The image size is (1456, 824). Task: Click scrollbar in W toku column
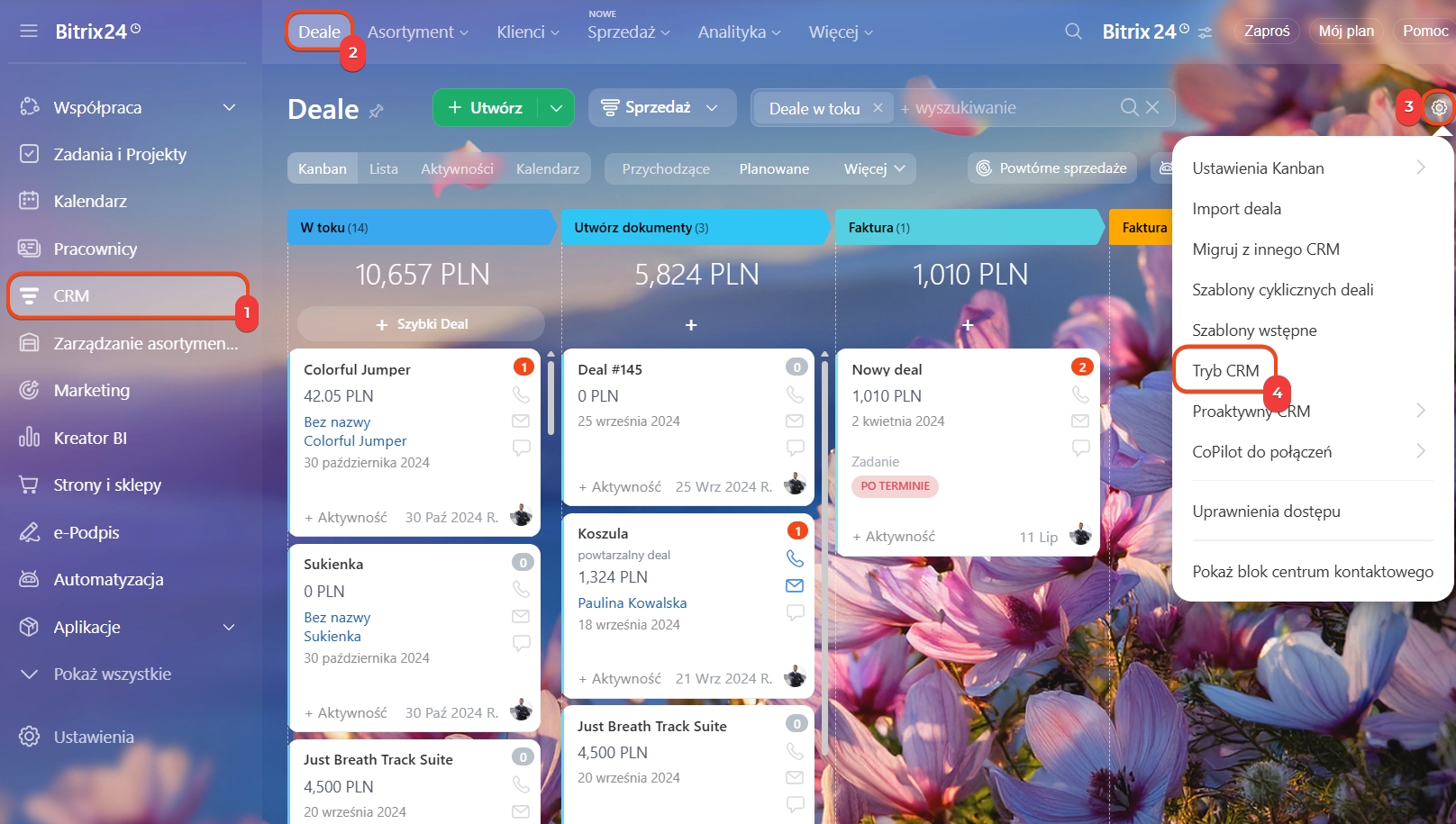551,398
